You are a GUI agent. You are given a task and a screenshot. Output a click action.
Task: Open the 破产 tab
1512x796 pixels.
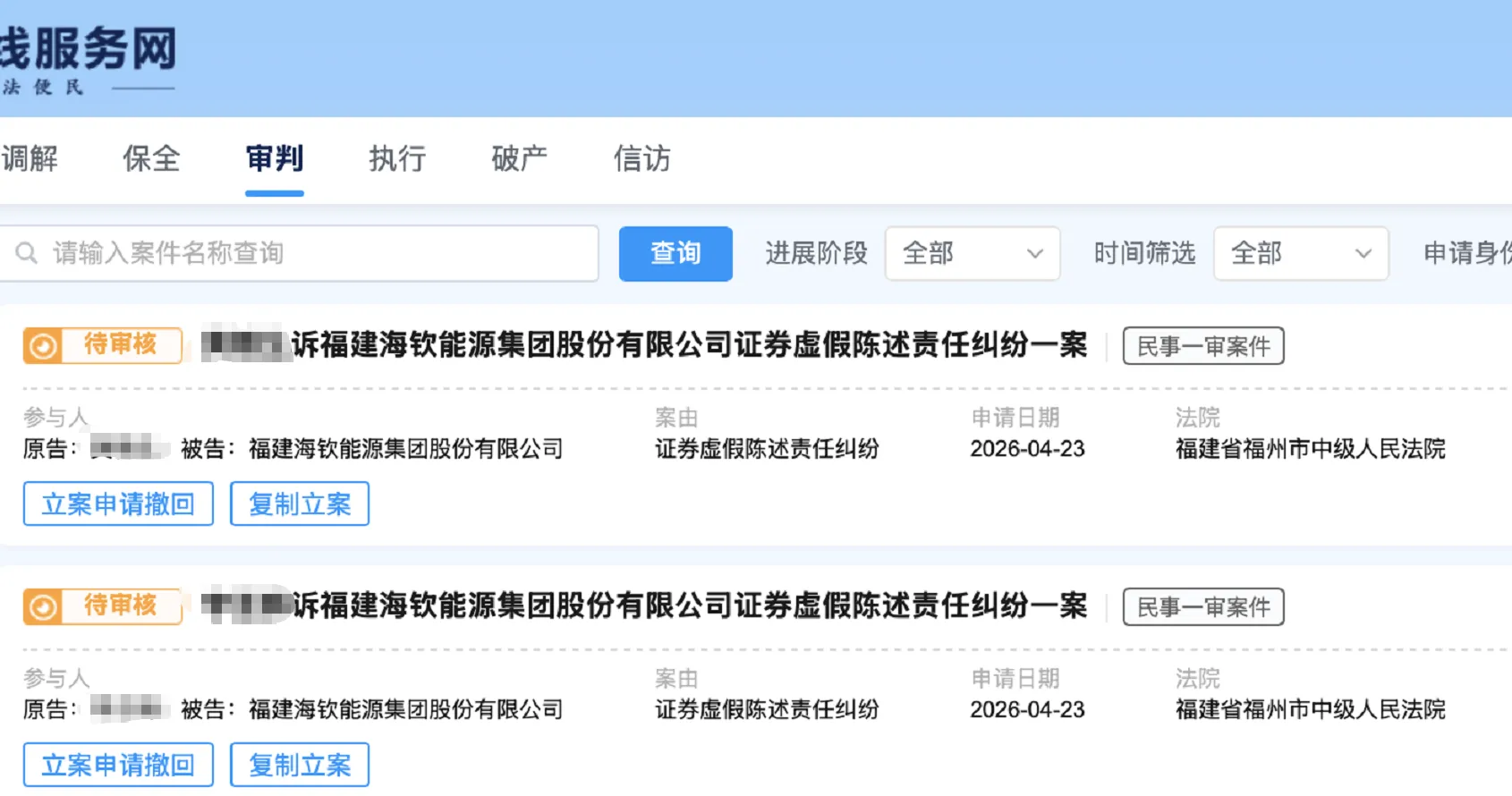tap(519, 158)
